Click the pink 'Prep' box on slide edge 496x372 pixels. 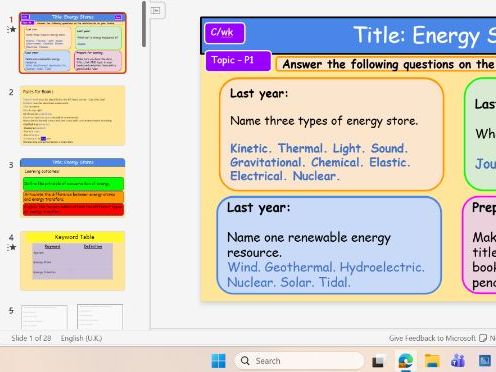tap(479, 245)
